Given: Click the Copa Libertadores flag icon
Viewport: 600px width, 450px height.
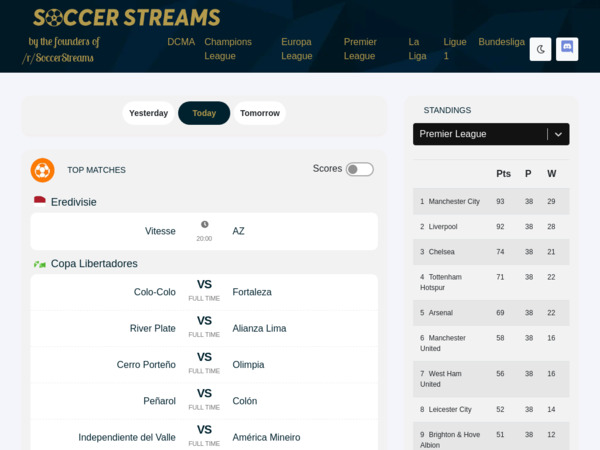Looking at the screenshot, I should coord(40,264).
